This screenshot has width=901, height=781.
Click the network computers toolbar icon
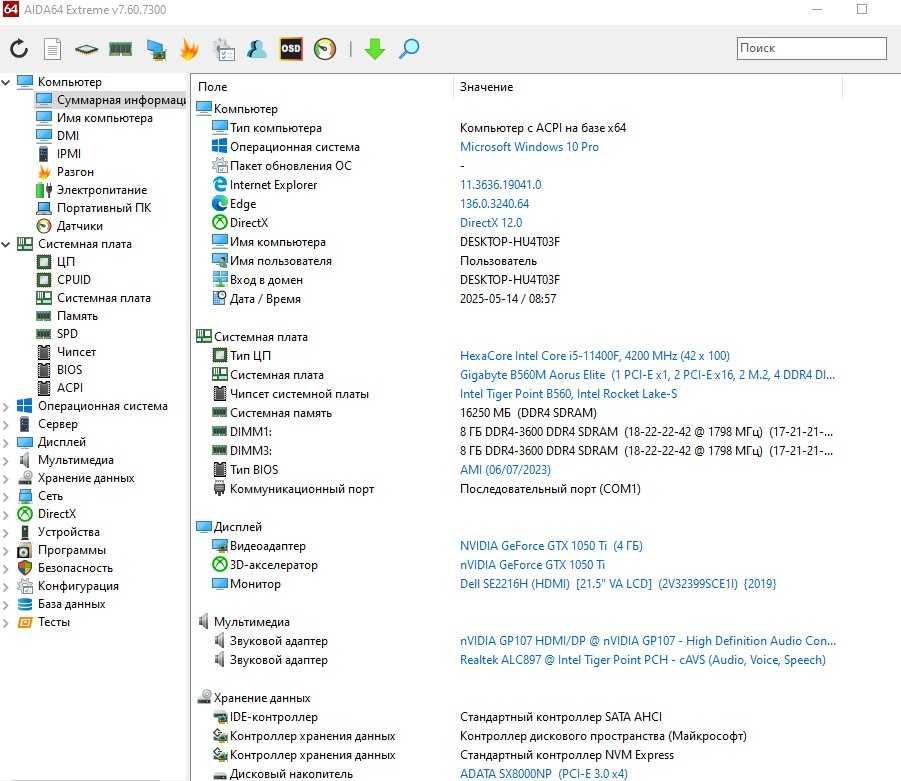[x=156, y=49]
